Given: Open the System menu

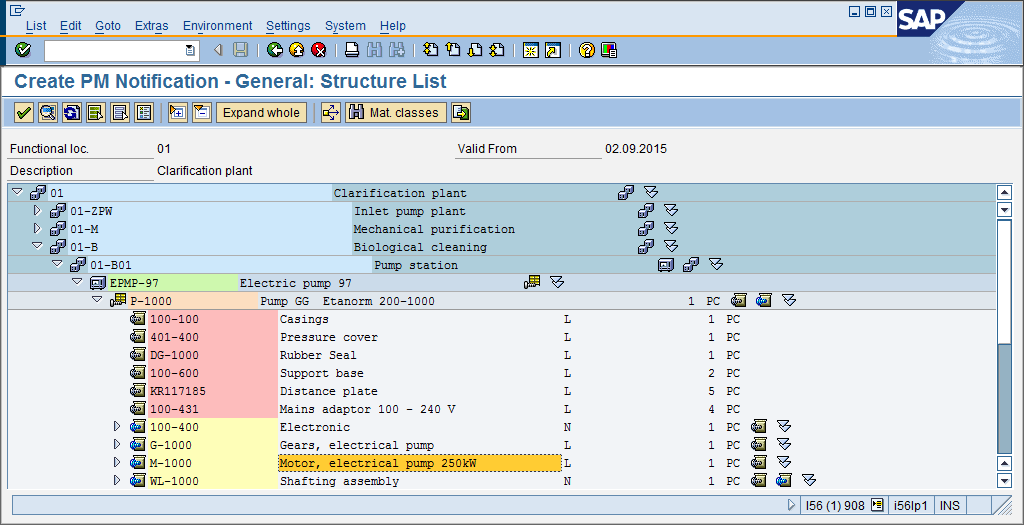Looking at the screenshot, I should pyautogui.click(x=345, y=26).
